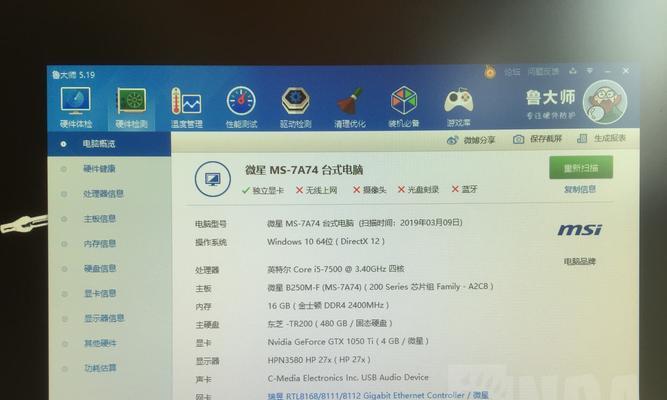
Task: Click the green 重新扫描 rescan button
Action: coord(581,168)
